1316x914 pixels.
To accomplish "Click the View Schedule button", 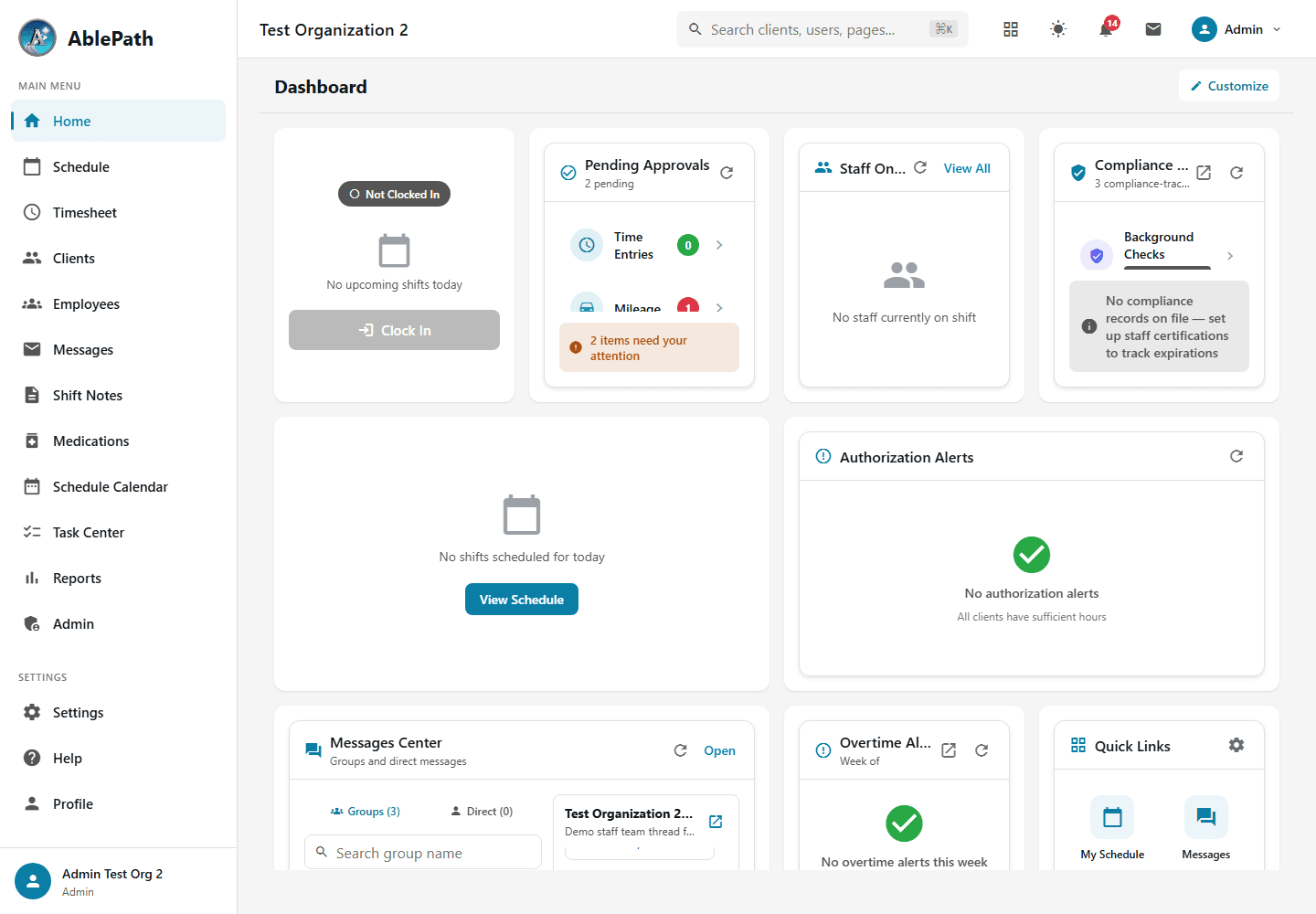I will point(522,600).
